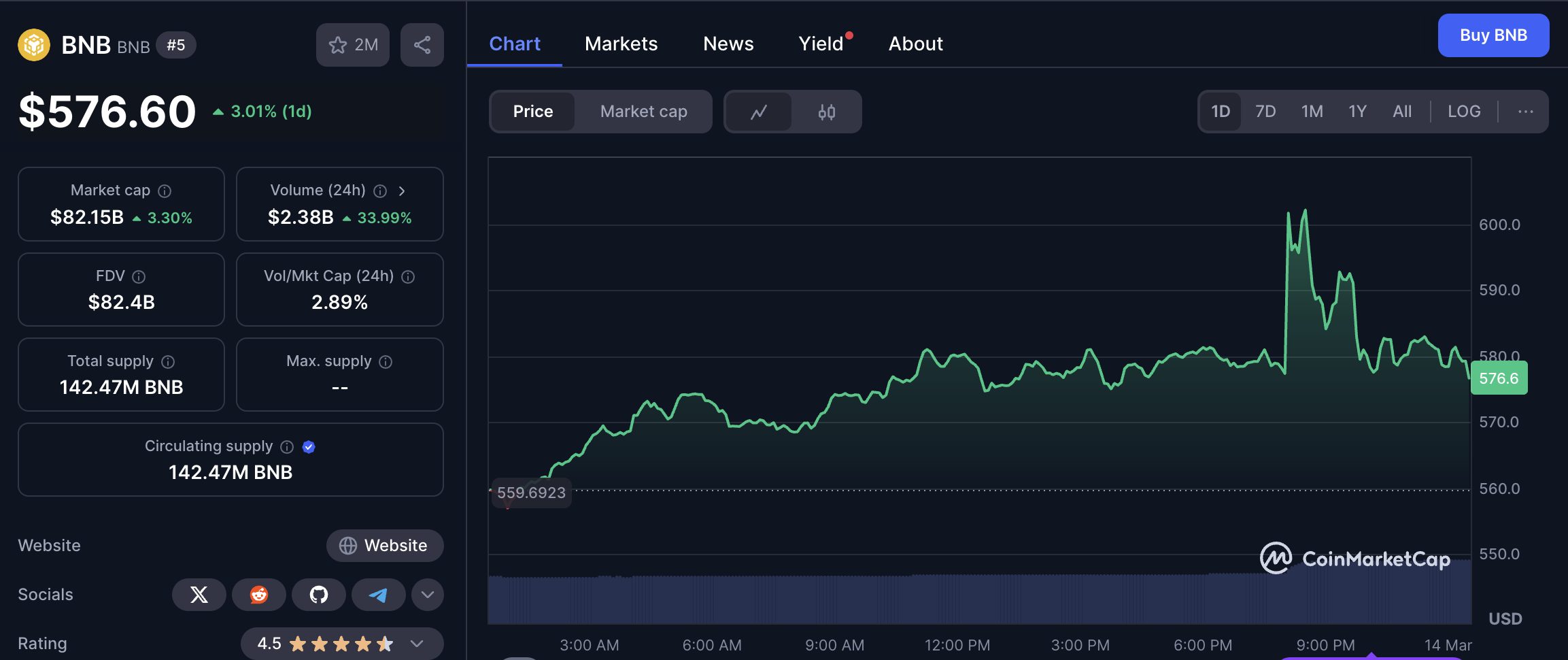Toggle the LOG scale option

[1463, 112]
